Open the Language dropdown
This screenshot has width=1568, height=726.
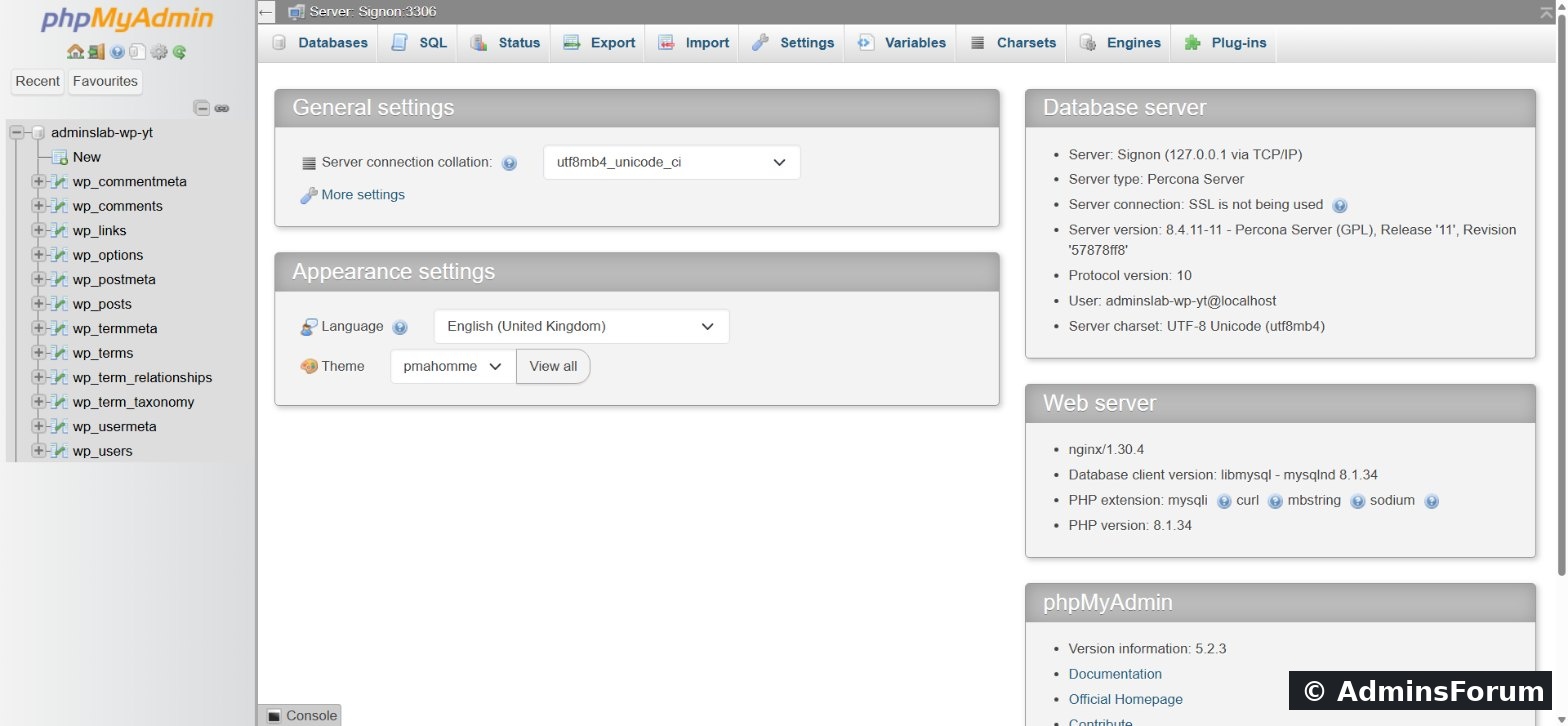pyautogui.click(x=581, y=326)
